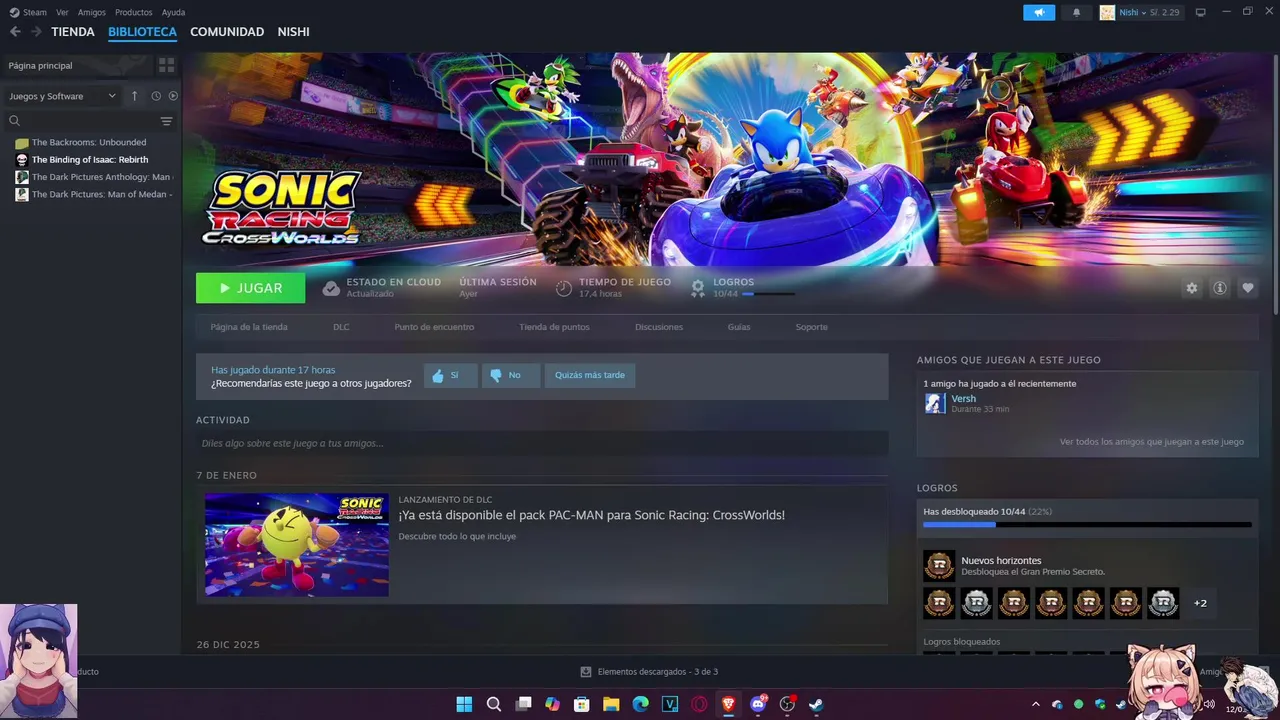Open File Explorer from taskbar
Screen dimensions: 1280x720
click(x=611, y=704)
